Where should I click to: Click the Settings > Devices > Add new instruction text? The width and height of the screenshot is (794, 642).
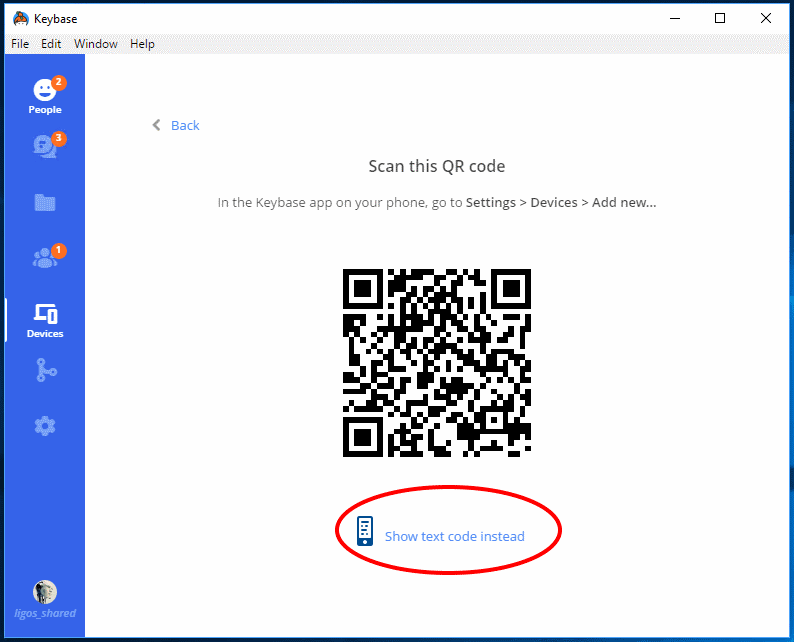click(x=561, y=203)
